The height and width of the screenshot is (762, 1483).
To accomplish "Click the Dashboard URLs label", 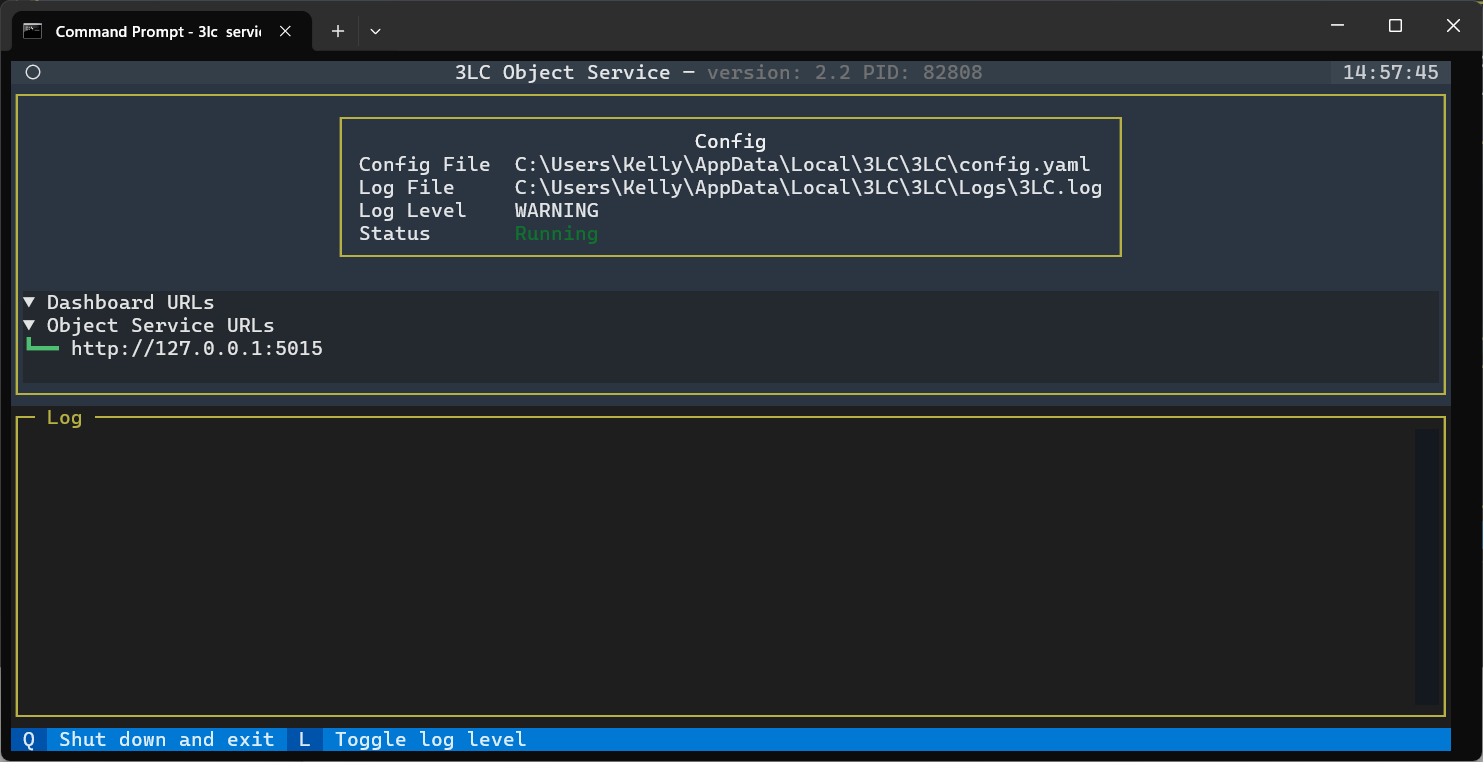I will click(130, 302).
